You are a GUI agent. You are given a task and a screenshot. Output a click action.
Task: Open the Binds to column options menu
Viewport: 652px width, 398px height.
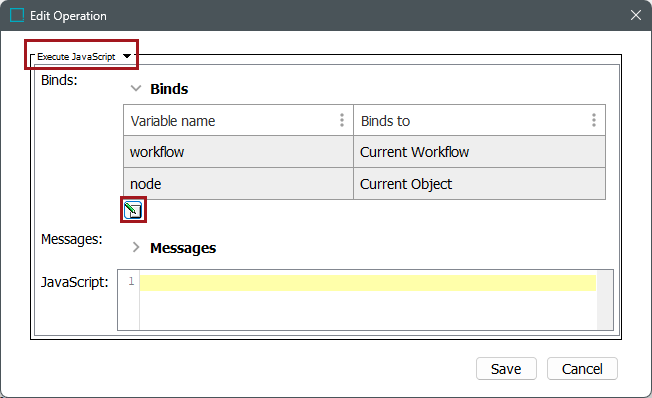click(594, 120)
